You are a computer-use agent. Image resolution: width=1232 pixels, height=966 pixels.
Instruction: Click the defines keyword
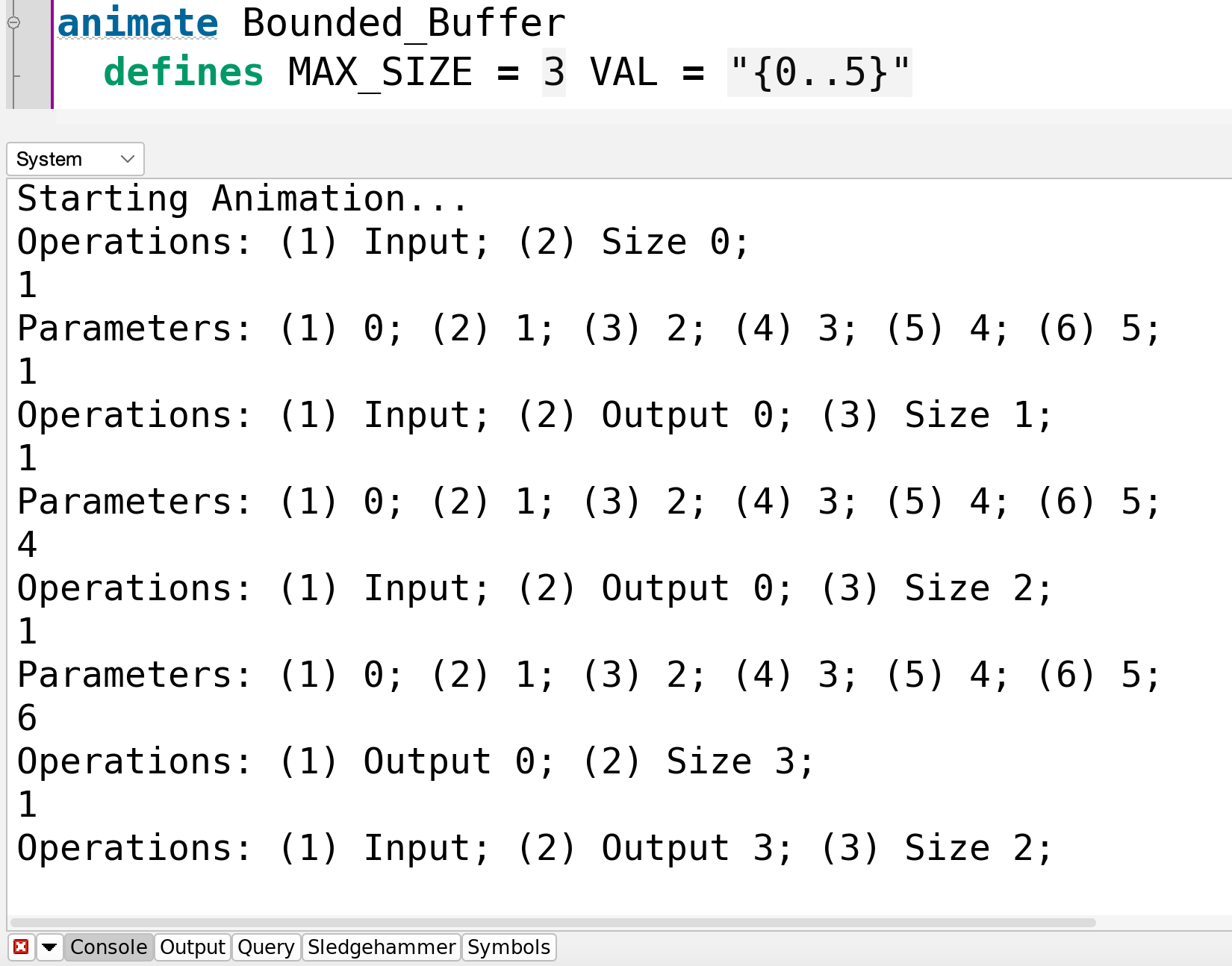(184, 72)
